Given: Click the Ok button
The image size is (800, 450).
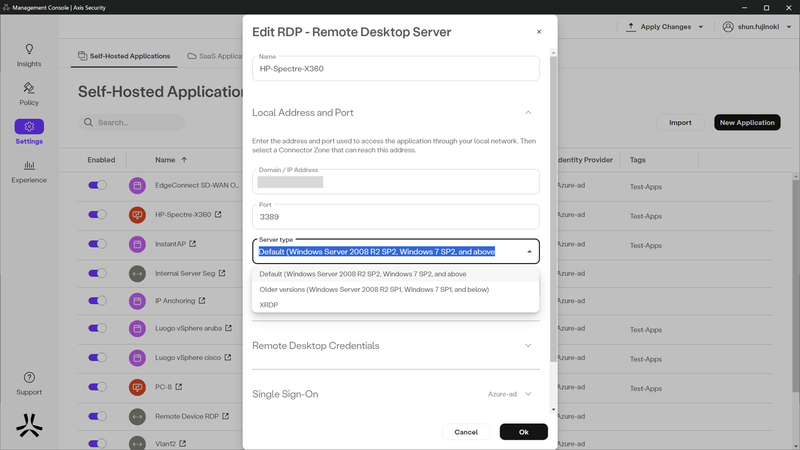Looking at the screenshot, I should click(x=523, y=432).
